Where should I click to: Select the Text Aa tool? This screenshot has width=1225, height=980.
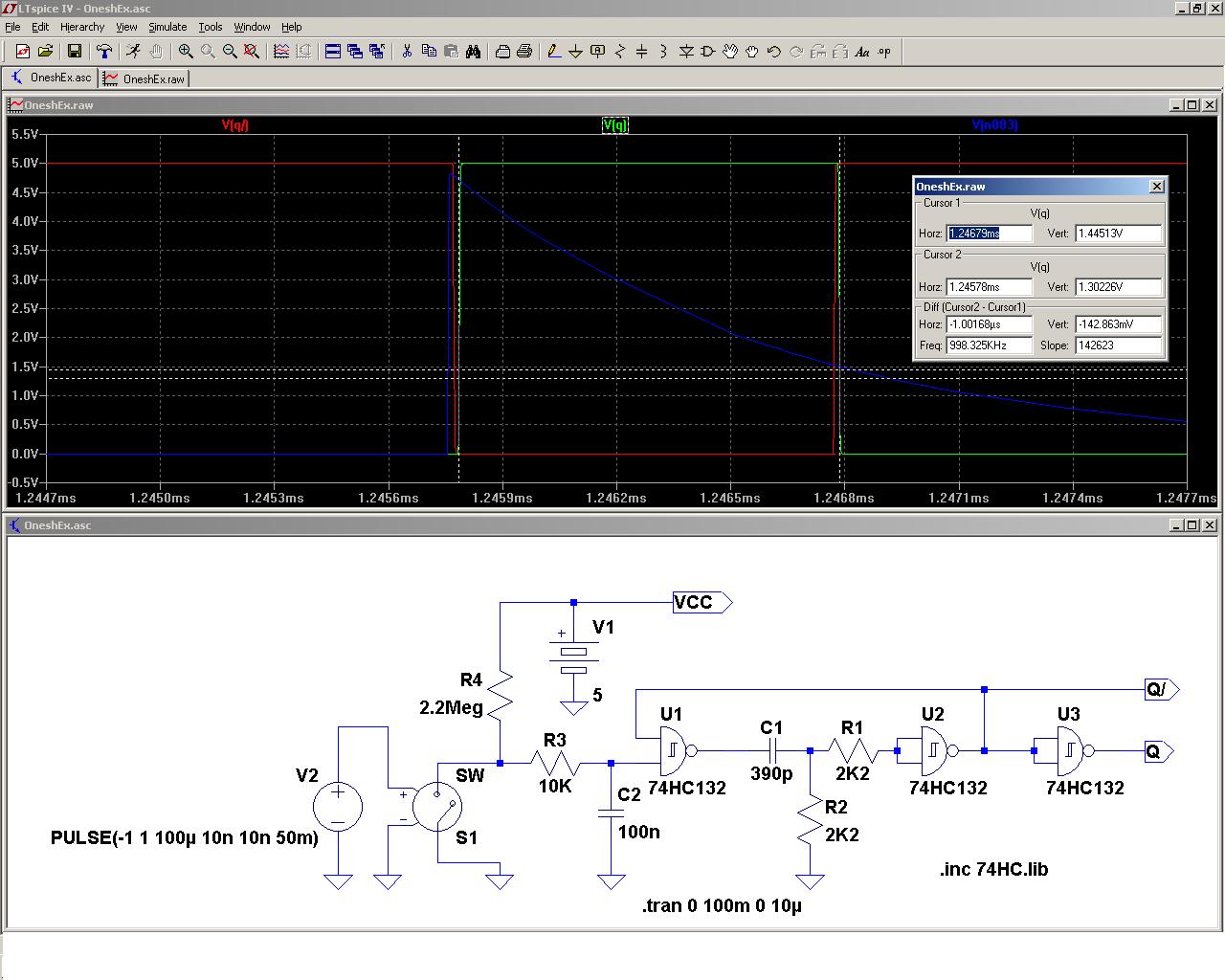862,52
